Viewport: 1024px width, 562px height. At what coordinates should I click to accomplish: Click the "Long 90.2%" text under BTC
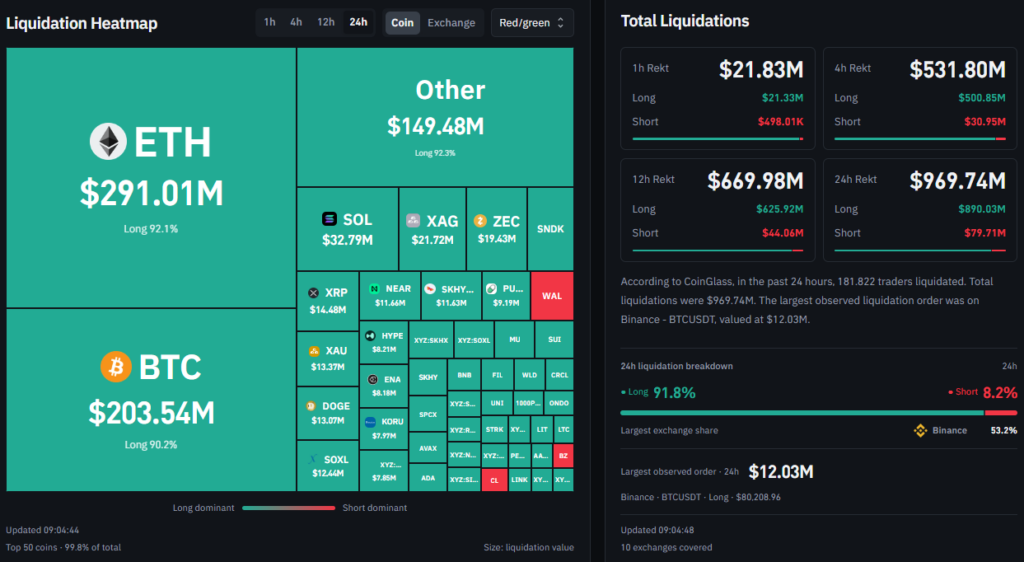[x=151, y=445]
